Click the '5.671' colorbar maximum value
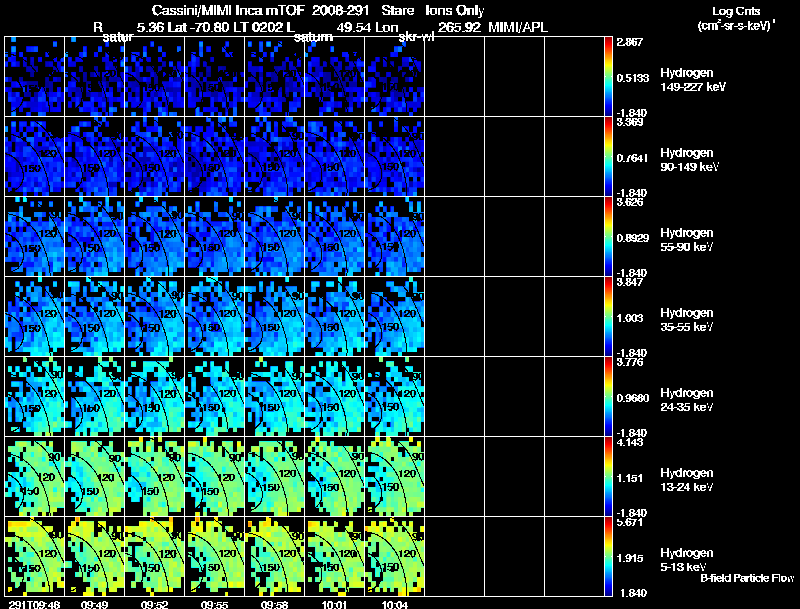This screenshot has height=609, width=800. point(630,523)
